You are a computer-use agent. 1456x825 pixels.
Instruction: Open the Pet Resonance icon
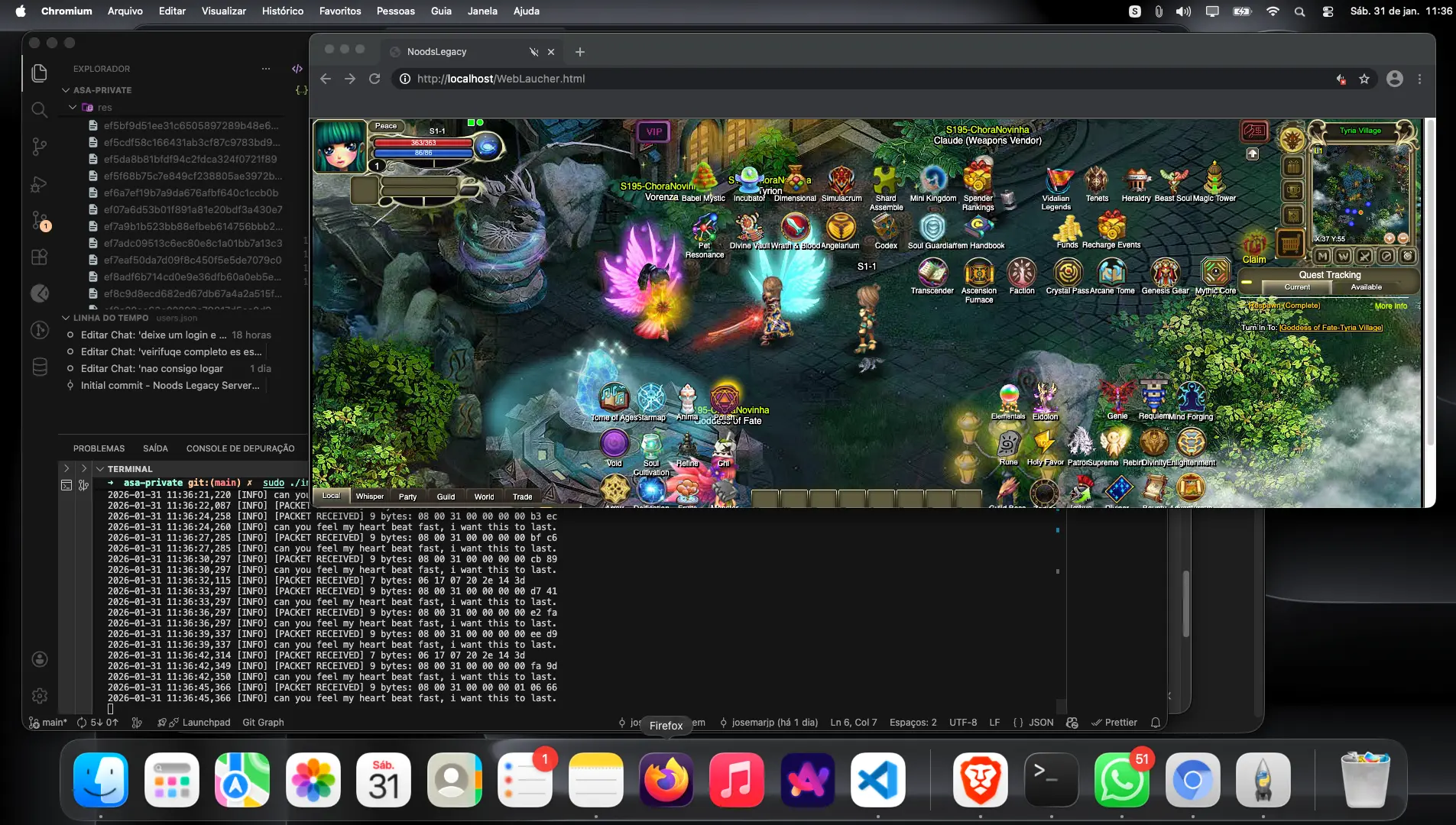coord(705,228)
